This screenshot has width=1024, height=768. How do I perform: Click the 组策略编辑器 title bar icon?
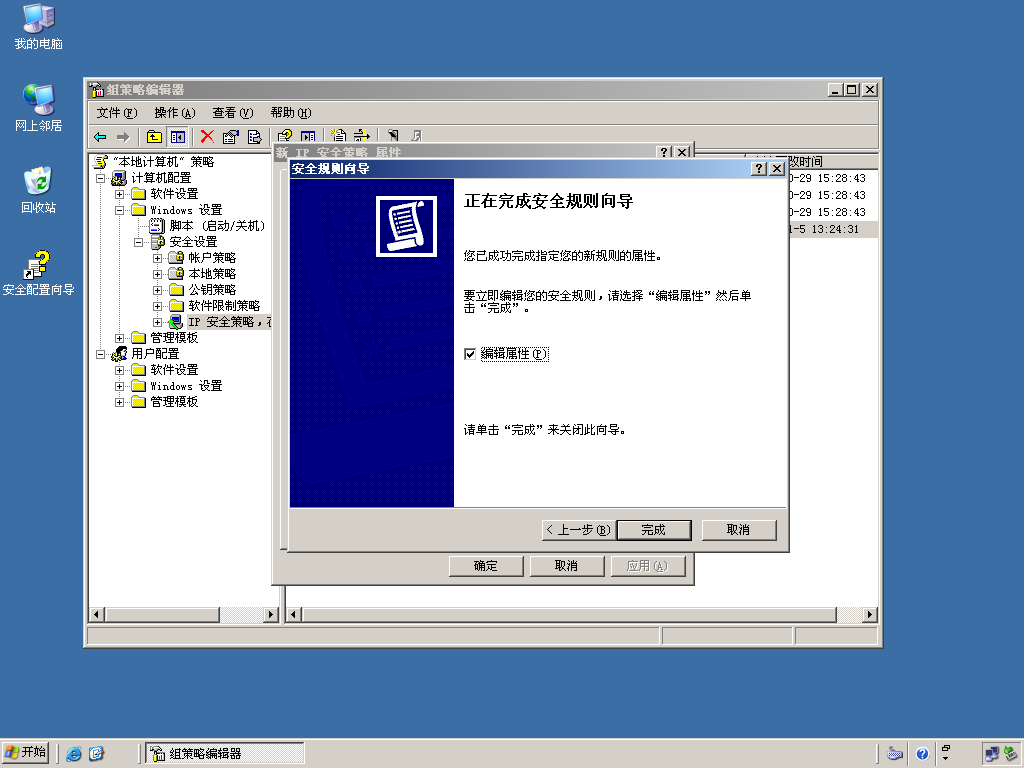[x=97, y=89]
